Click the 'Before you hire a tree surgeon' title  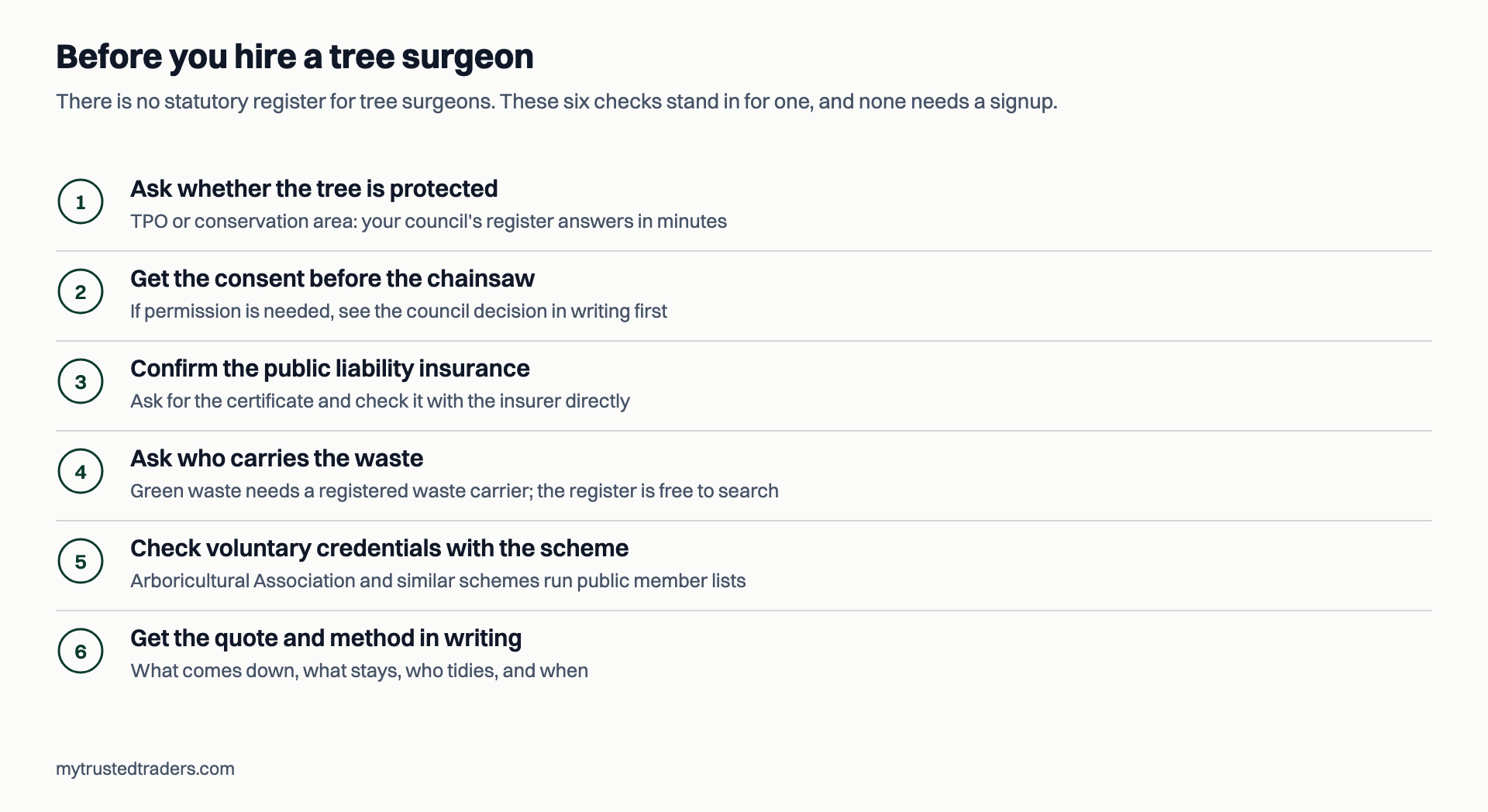[x=294, y=57]
